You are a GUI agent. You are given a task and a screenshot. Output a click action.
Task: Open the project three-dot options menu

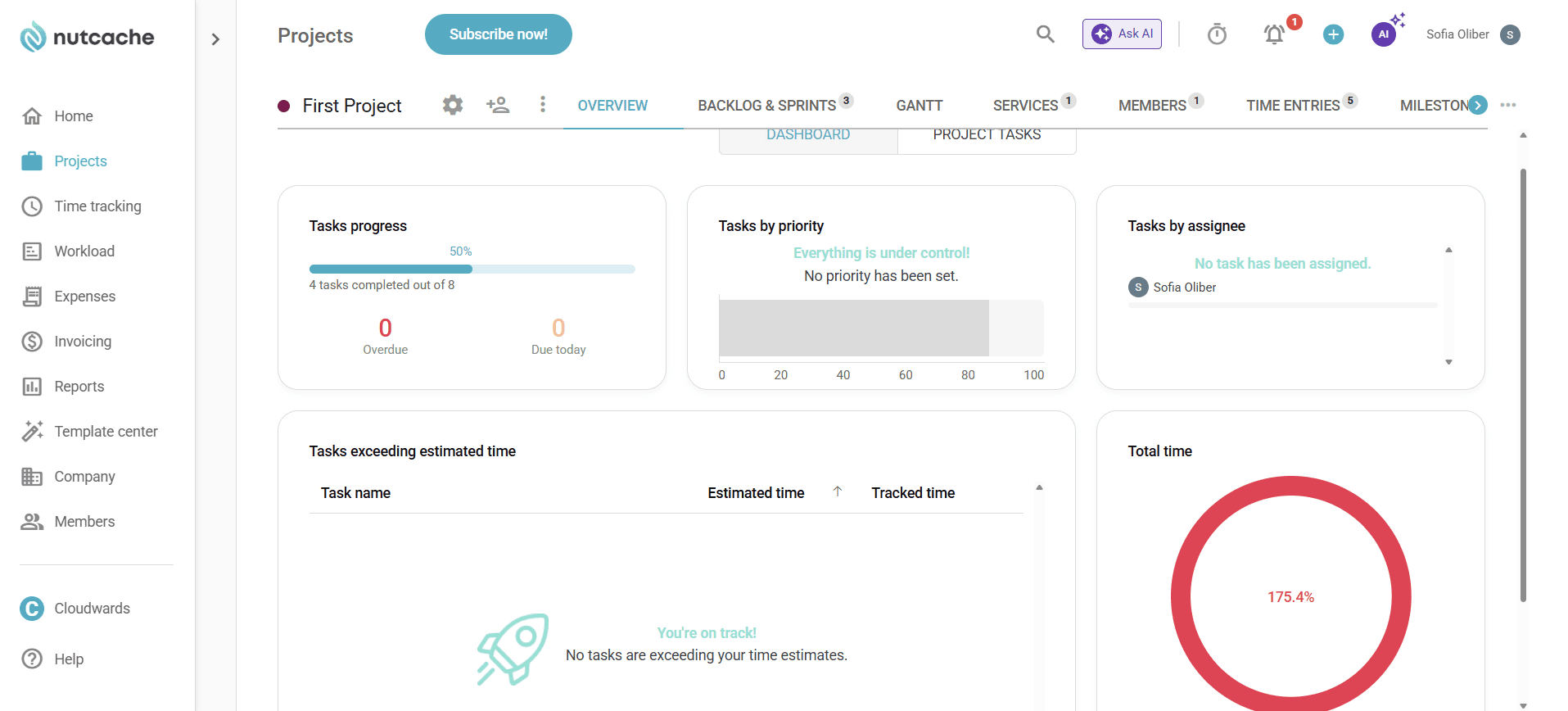[x=542, y=105]
